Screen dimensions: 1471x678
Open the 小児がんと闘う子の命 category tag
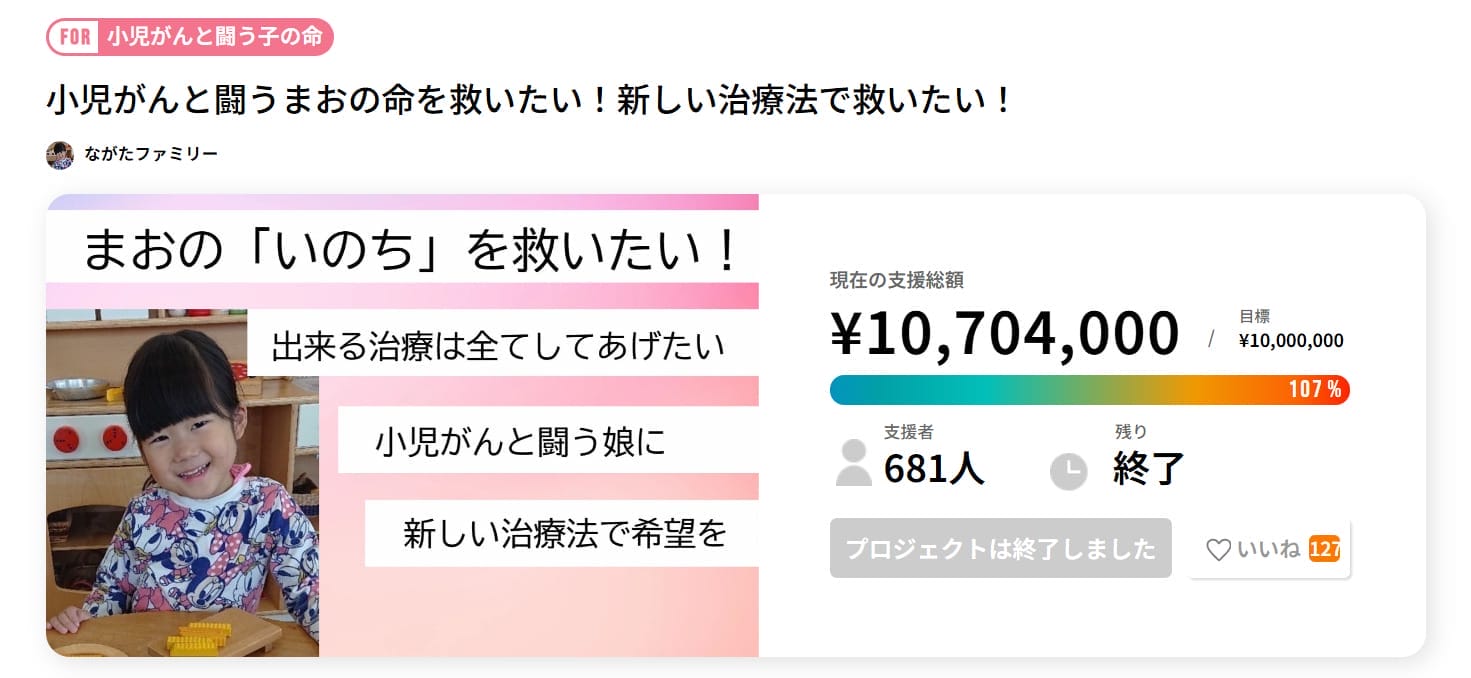click(x=214, y=38)
